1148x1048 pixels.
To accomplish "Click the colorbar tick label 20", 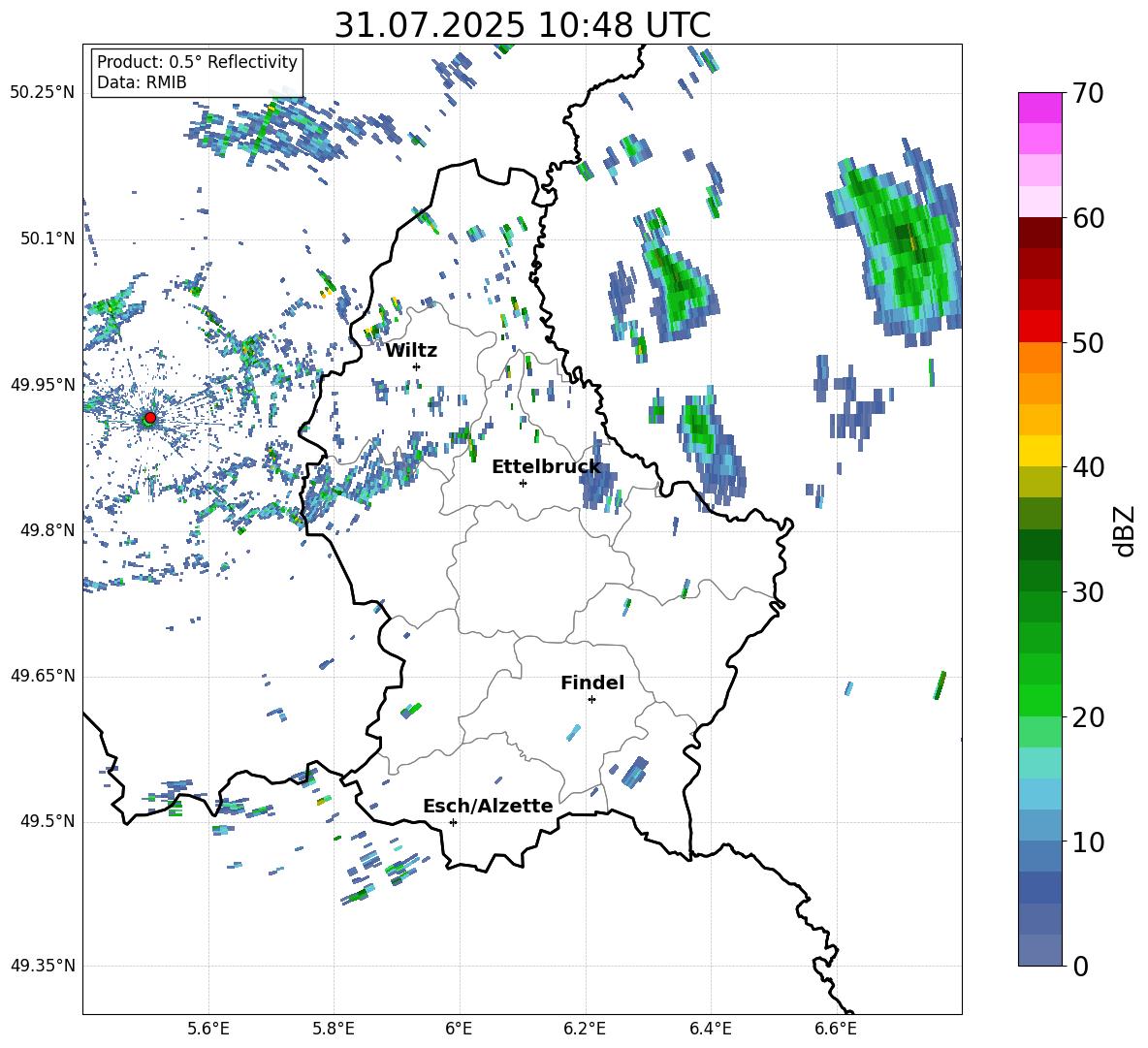I will click(x=1087, y=717).
